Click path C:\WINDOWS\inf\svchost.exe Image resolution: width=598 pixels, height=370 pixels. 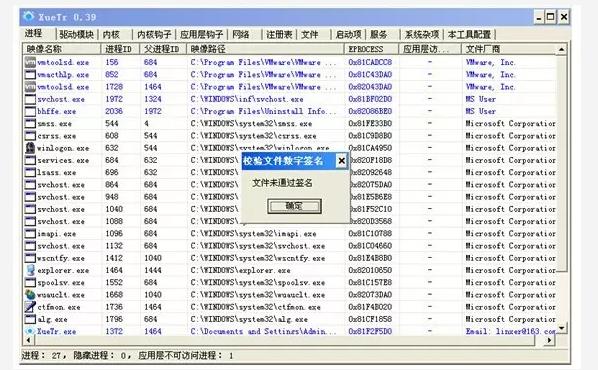(247, 99)
